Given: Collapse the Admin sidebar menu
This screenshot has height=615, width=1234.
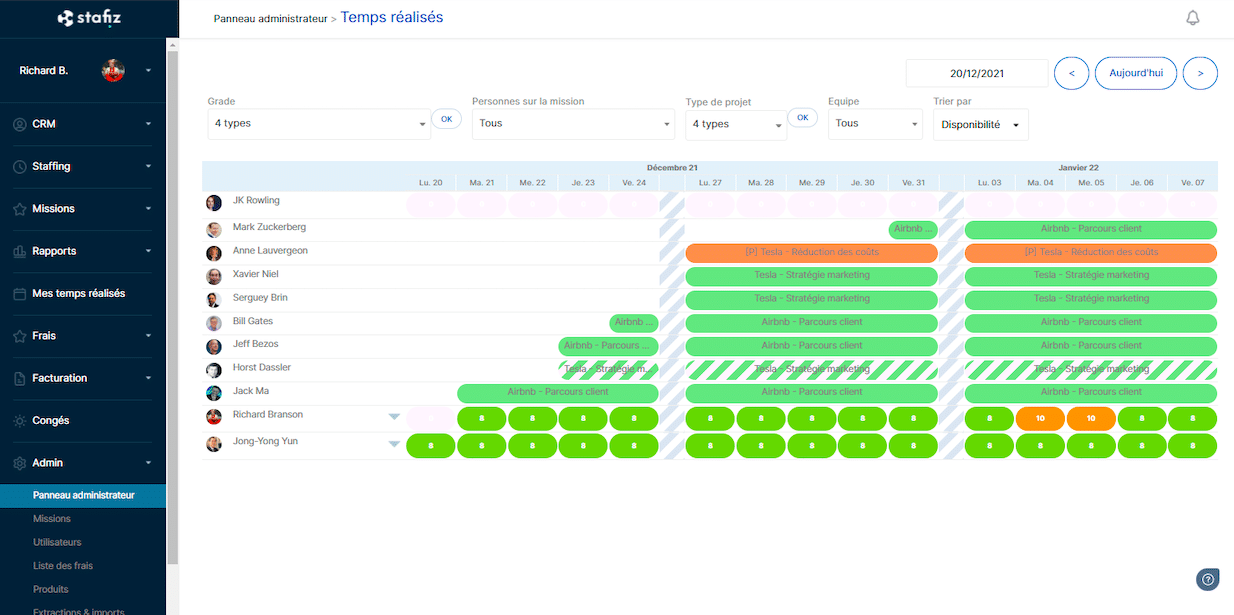Looking at the screenshot, I should (x=148, y=463).
